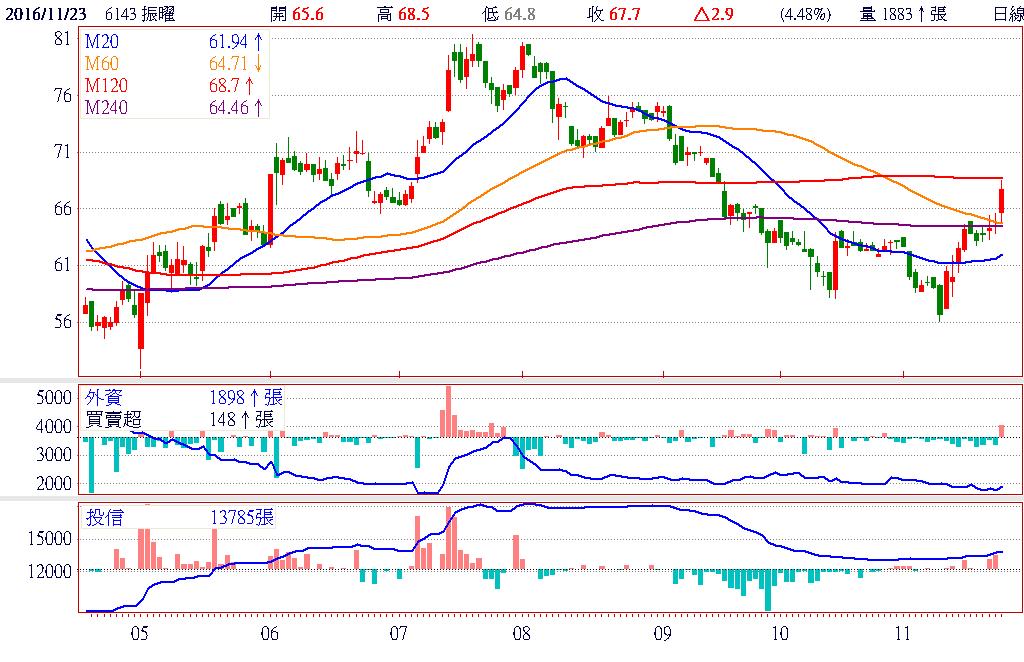Click the M120 value 68.7

tap(231, 86)
